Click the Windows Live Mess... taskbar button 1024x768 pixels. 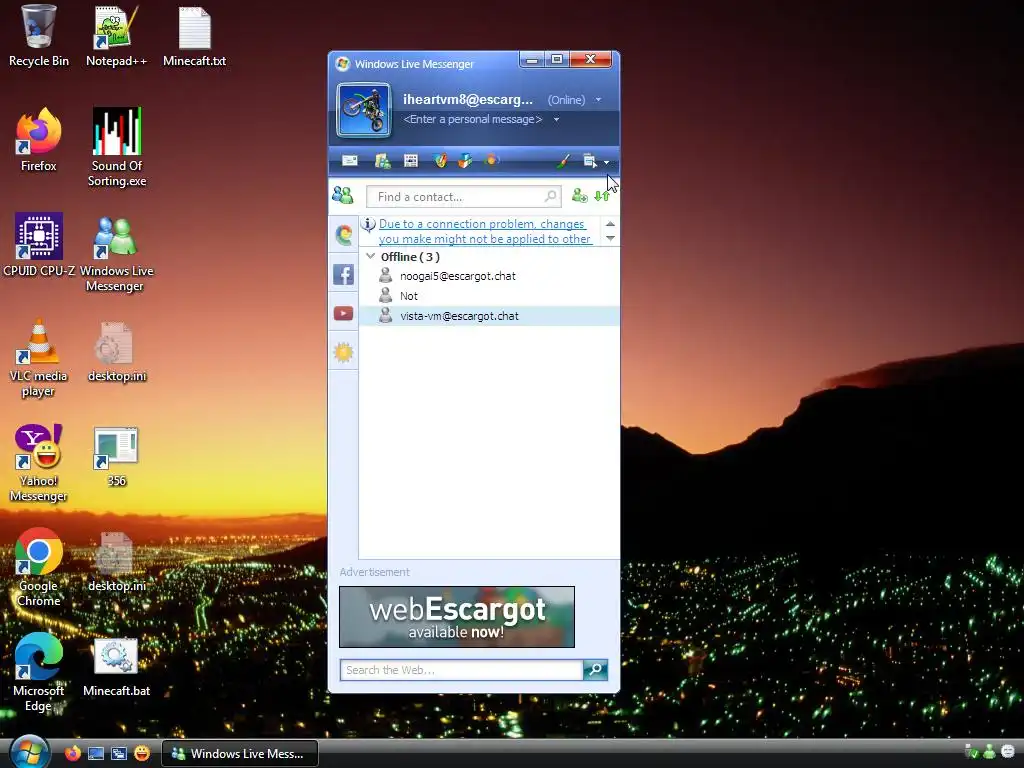point(240,754)
